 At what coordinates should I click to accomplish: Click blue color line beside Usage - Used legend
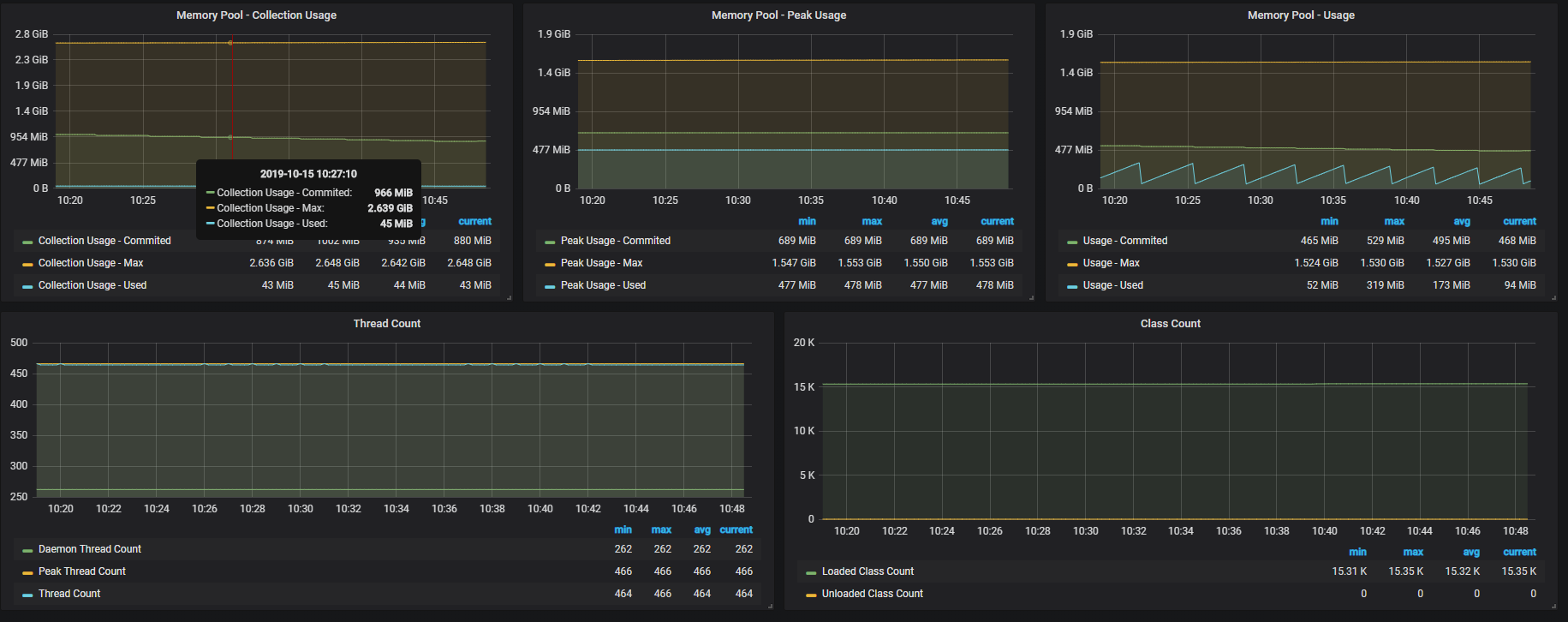coord(1072,287)
